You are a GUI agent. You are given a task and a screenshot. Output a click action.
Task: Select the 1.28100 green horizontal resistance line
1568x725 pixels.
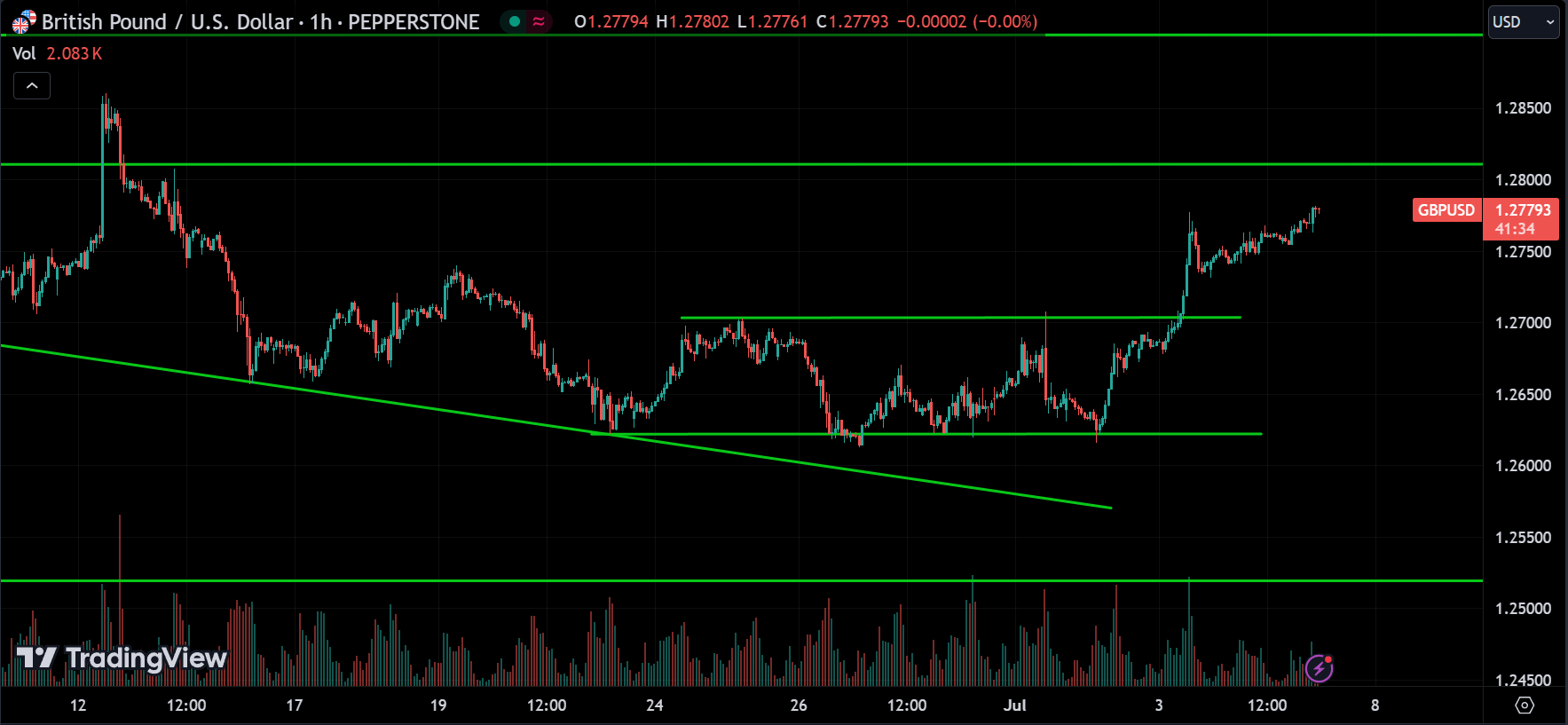[741, 164]
